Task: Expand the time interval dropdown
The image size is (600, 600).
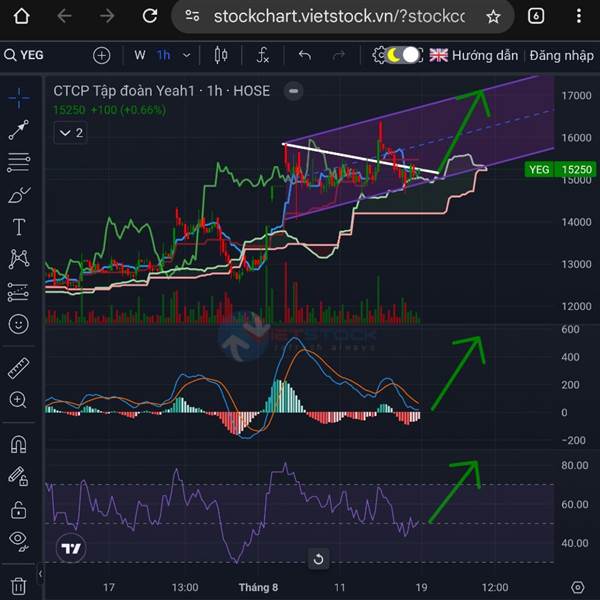Action: pos(187,55)
